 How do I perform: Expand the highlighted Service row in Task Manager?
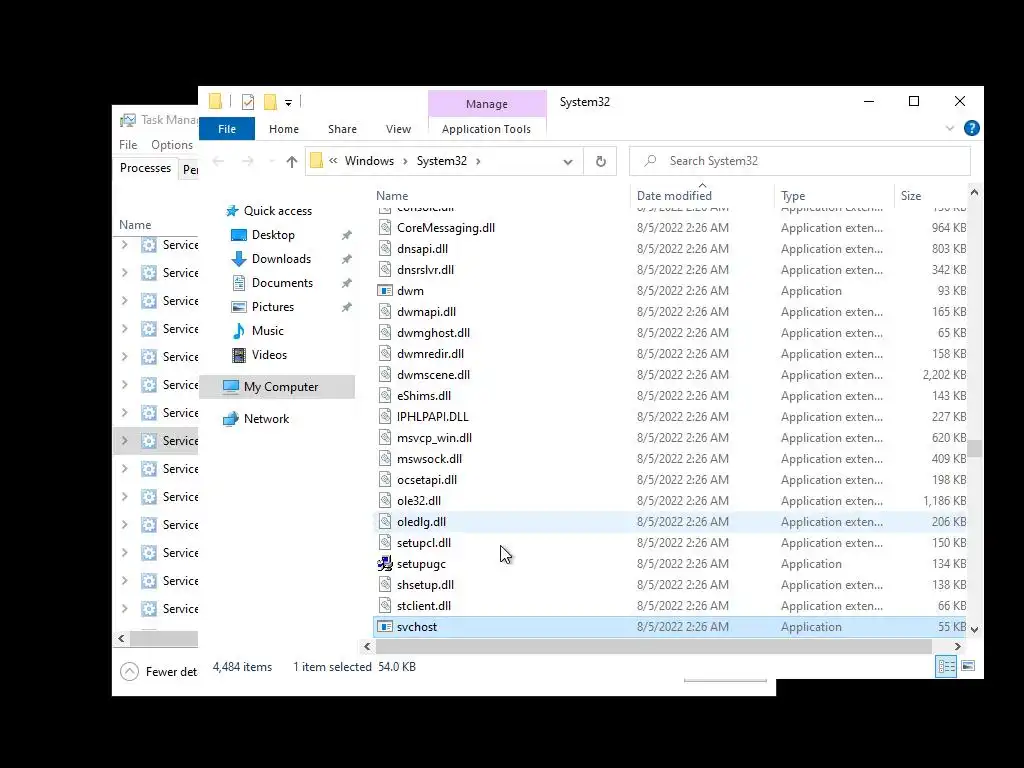[x=124, y=441]
